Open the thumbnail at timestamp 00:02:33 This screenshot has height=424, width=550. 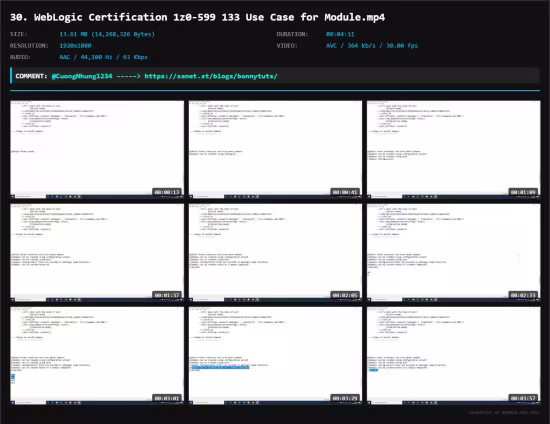(x=454, y=253)
